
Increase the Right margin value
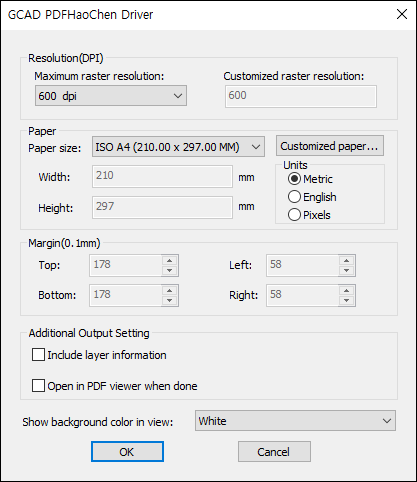(347, 290)
